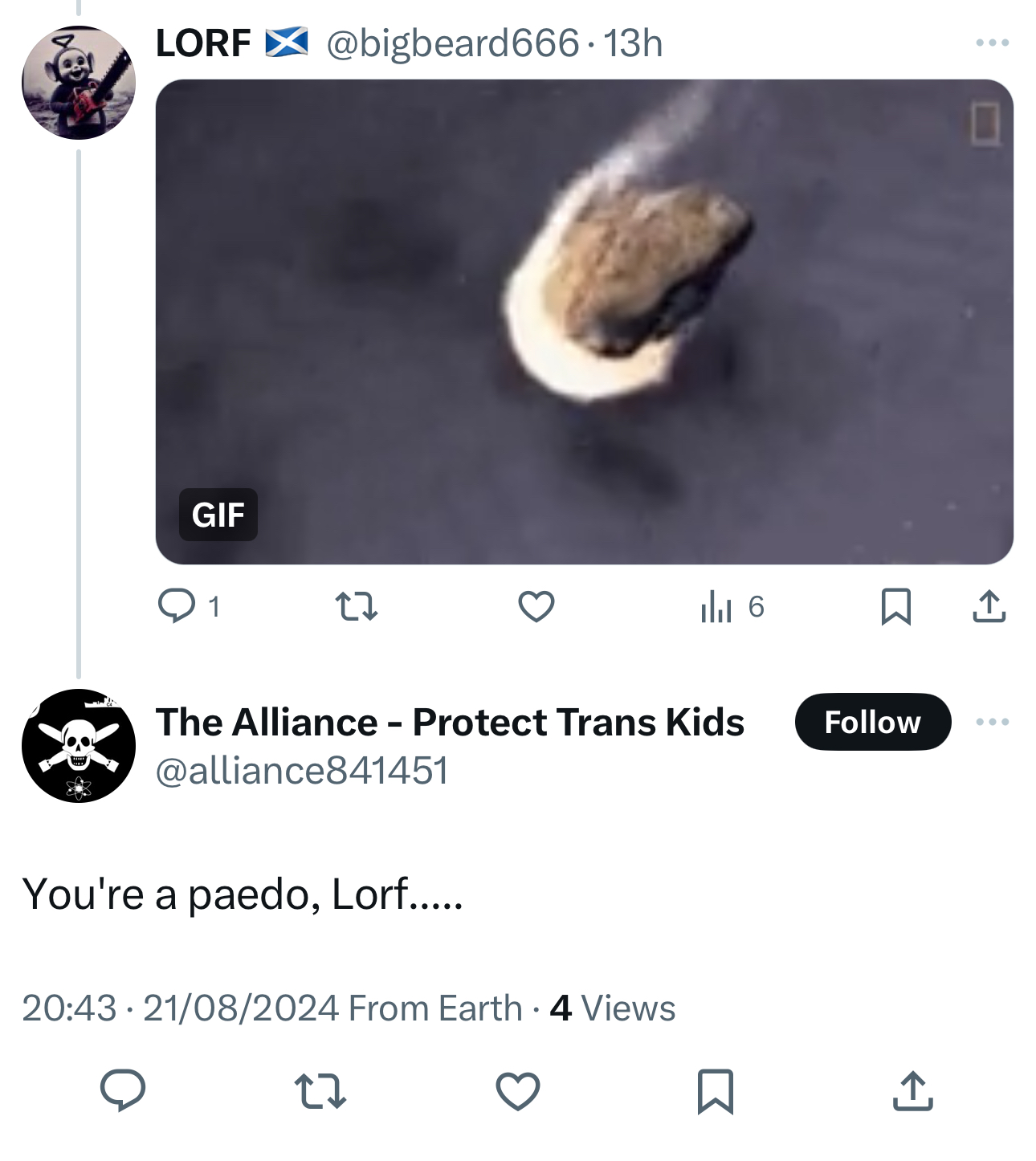The height and width of the screenshot is (1161, 1036).
Task: Share The Alliance's tweet
Action: pyautogui.click(x=912, y=1091)
